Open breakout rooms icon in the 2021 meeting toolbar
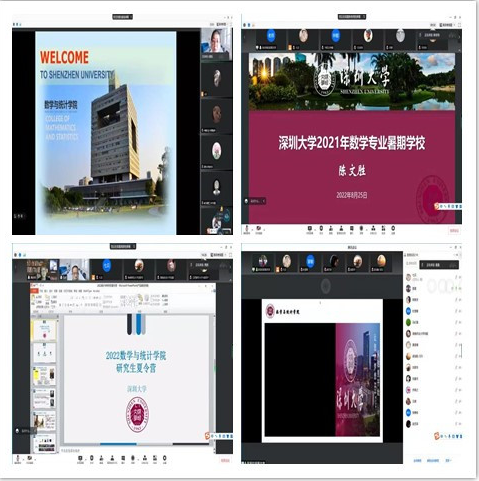 pyautogui.click(x=373, y=229)
